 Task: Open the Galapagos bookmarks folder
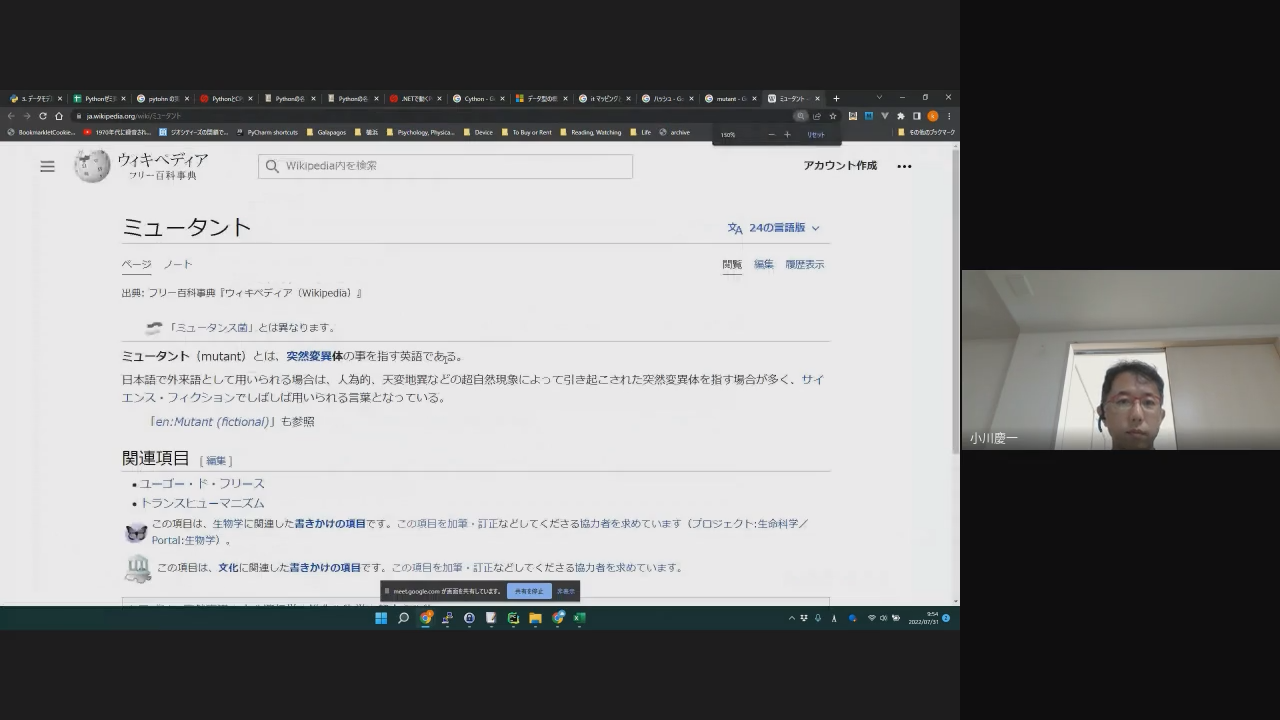click(326, 132)
